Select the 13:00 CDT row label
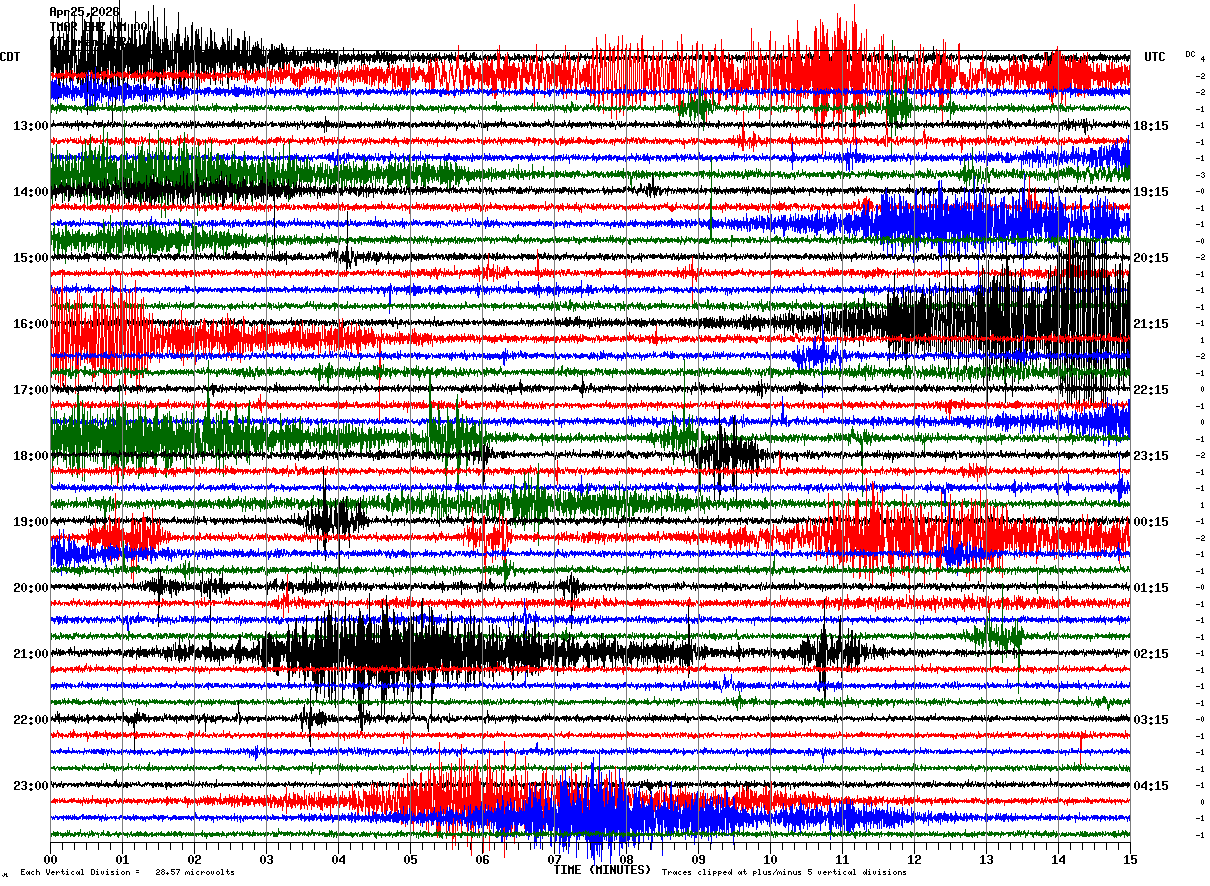 (31, 126)
